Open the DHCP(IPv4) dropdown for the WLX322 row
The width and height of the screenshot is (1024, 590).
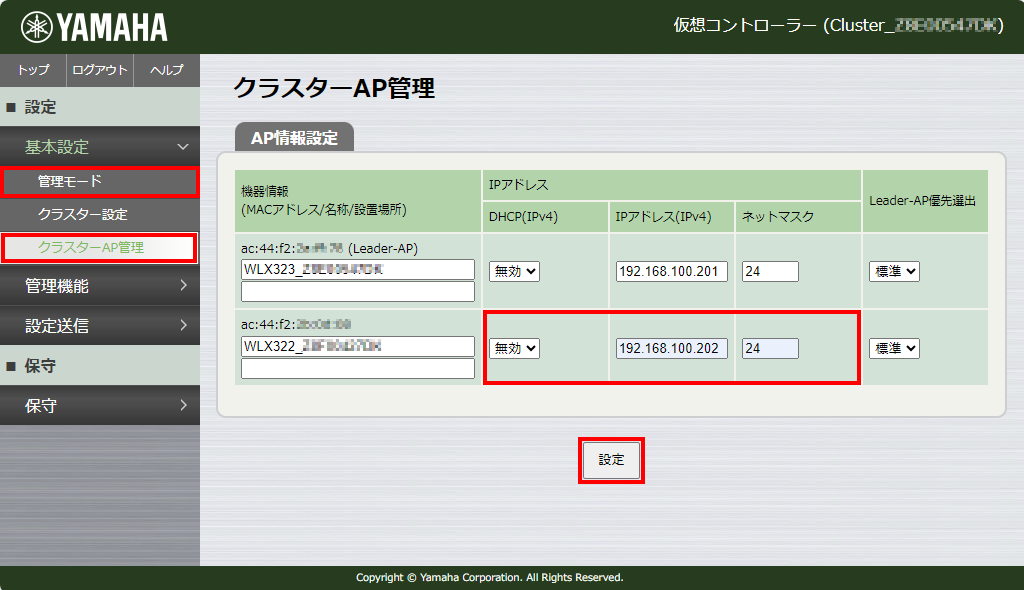click(513, 348)
